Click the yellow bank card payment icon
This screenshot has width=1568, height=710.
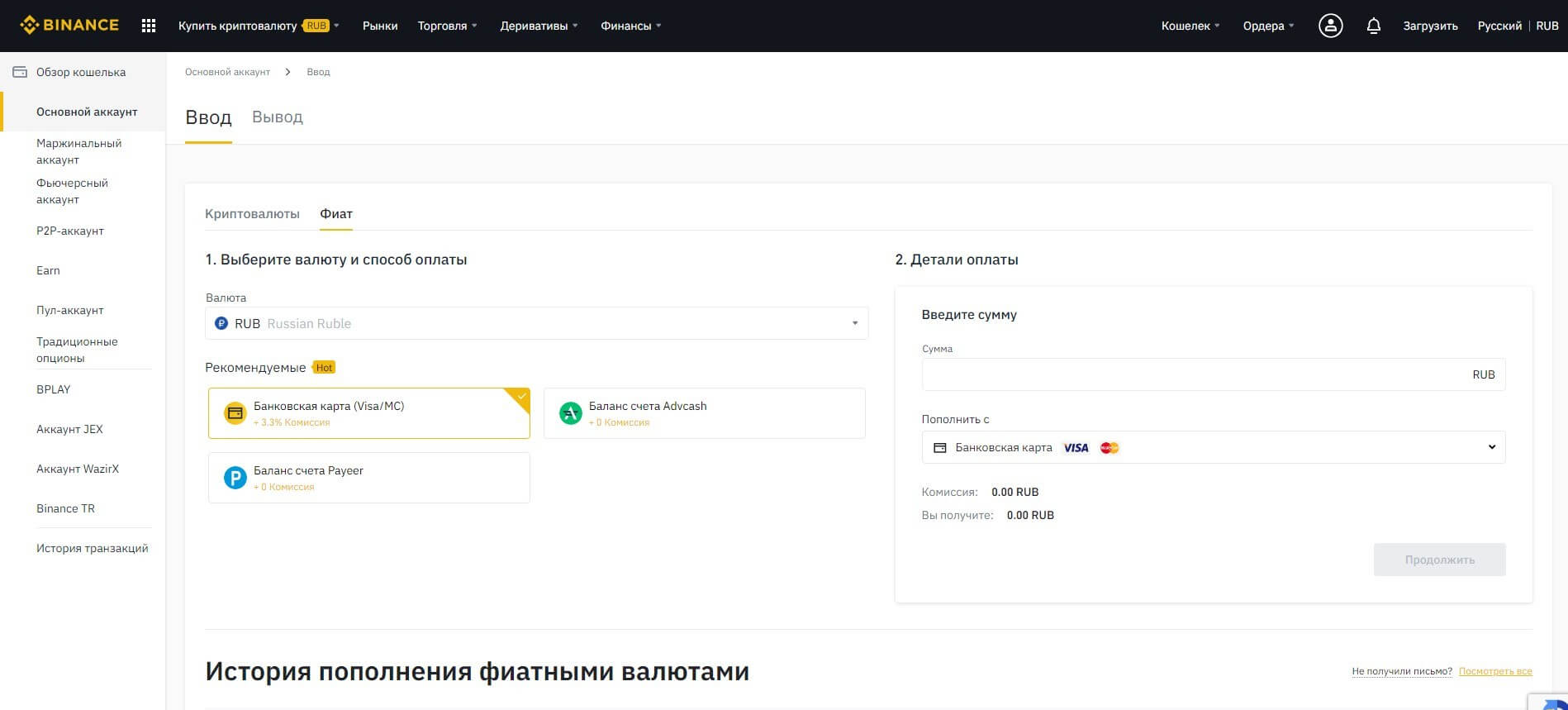tap(235, 413)
